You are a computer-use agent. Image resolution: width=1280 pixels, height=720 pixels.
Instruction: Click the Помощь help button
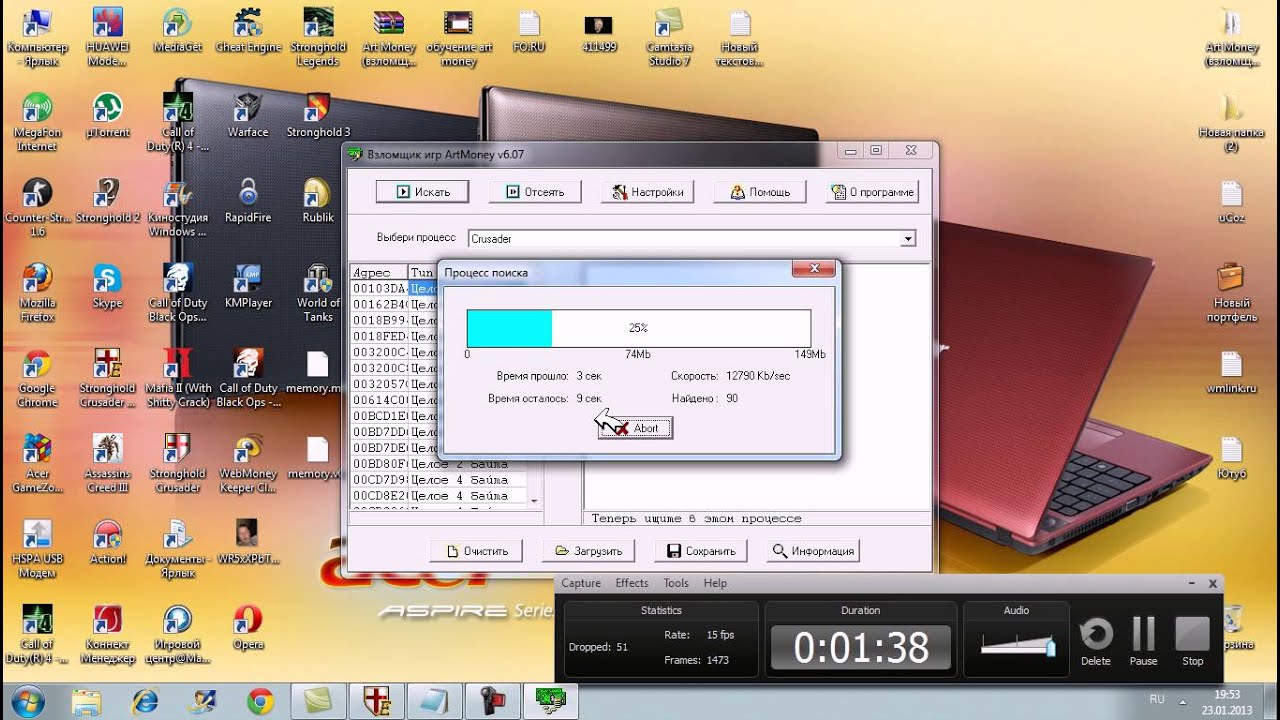[x=761, y=191]
